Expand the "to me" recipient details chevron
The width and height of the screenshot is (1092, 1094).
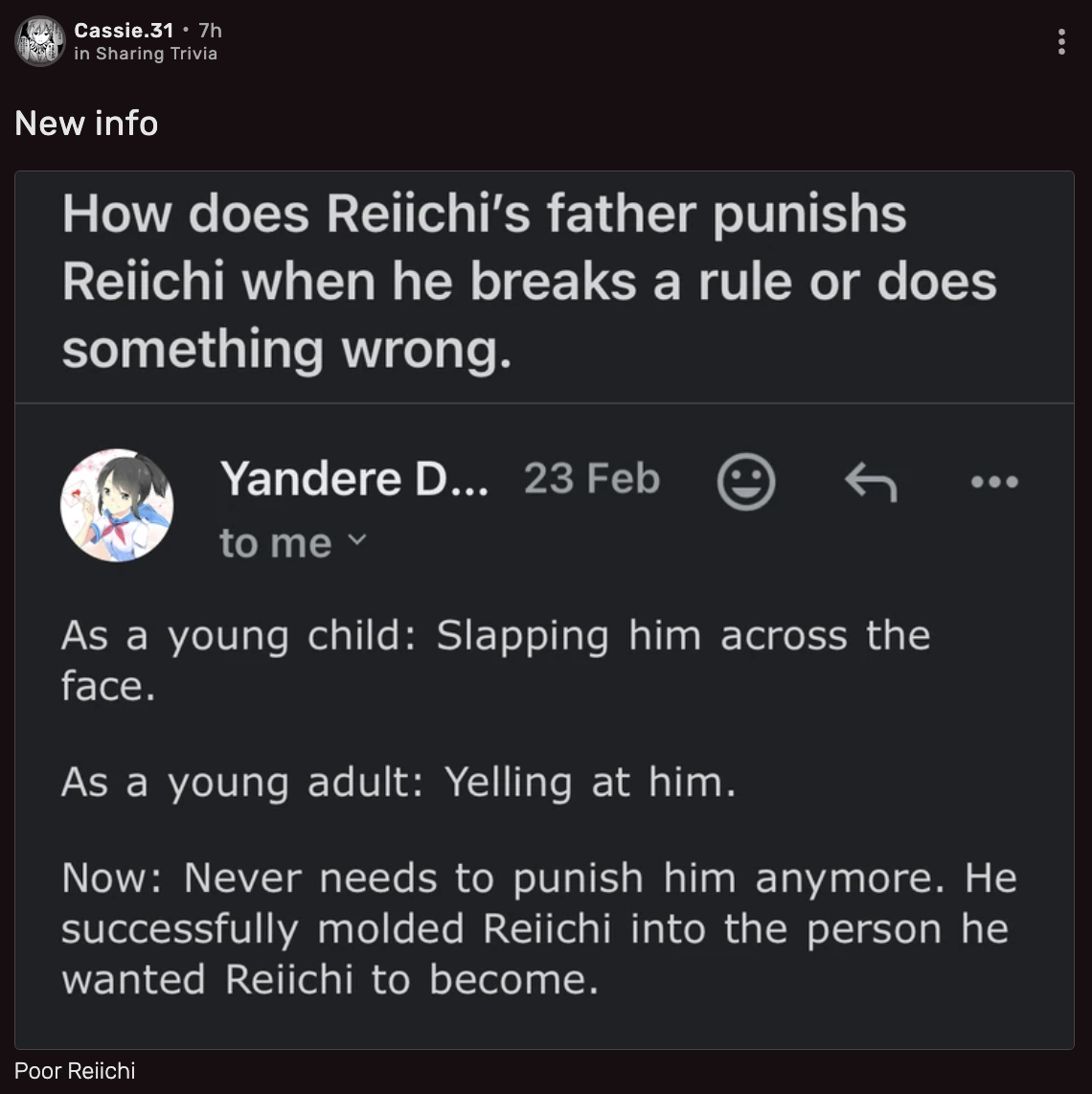point(356,541)
